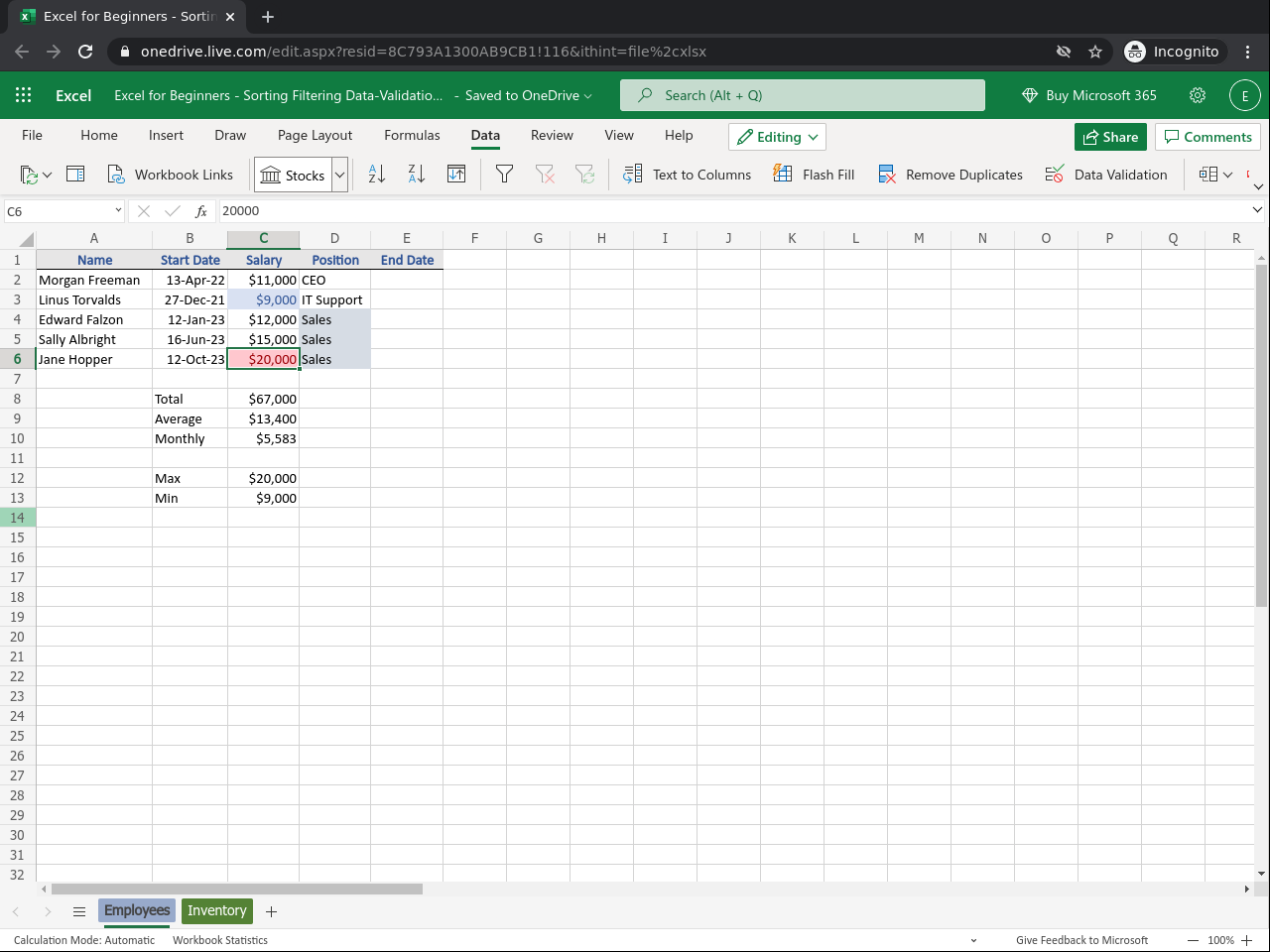Click the Data Validation icon
This screenshot has height=952, width=1270.
pos(1055,175)
